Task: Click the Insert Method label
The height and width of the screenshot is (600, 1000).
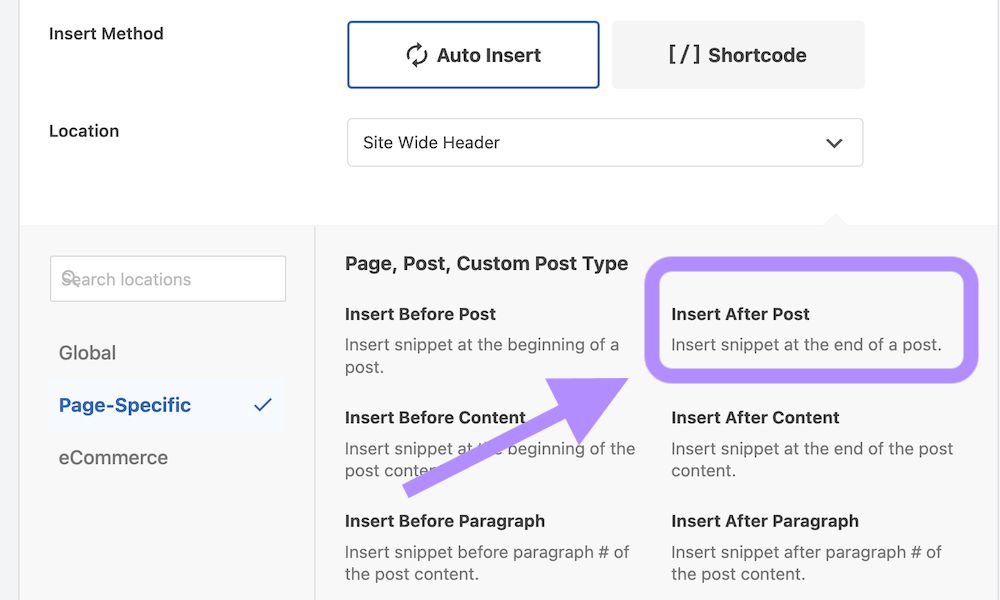Action: coord(106,33)
